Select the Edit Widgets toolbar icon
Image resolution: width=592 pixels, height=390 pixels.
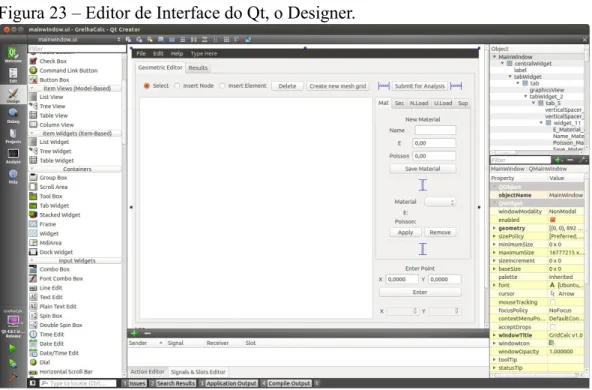[x=128, y=39]
